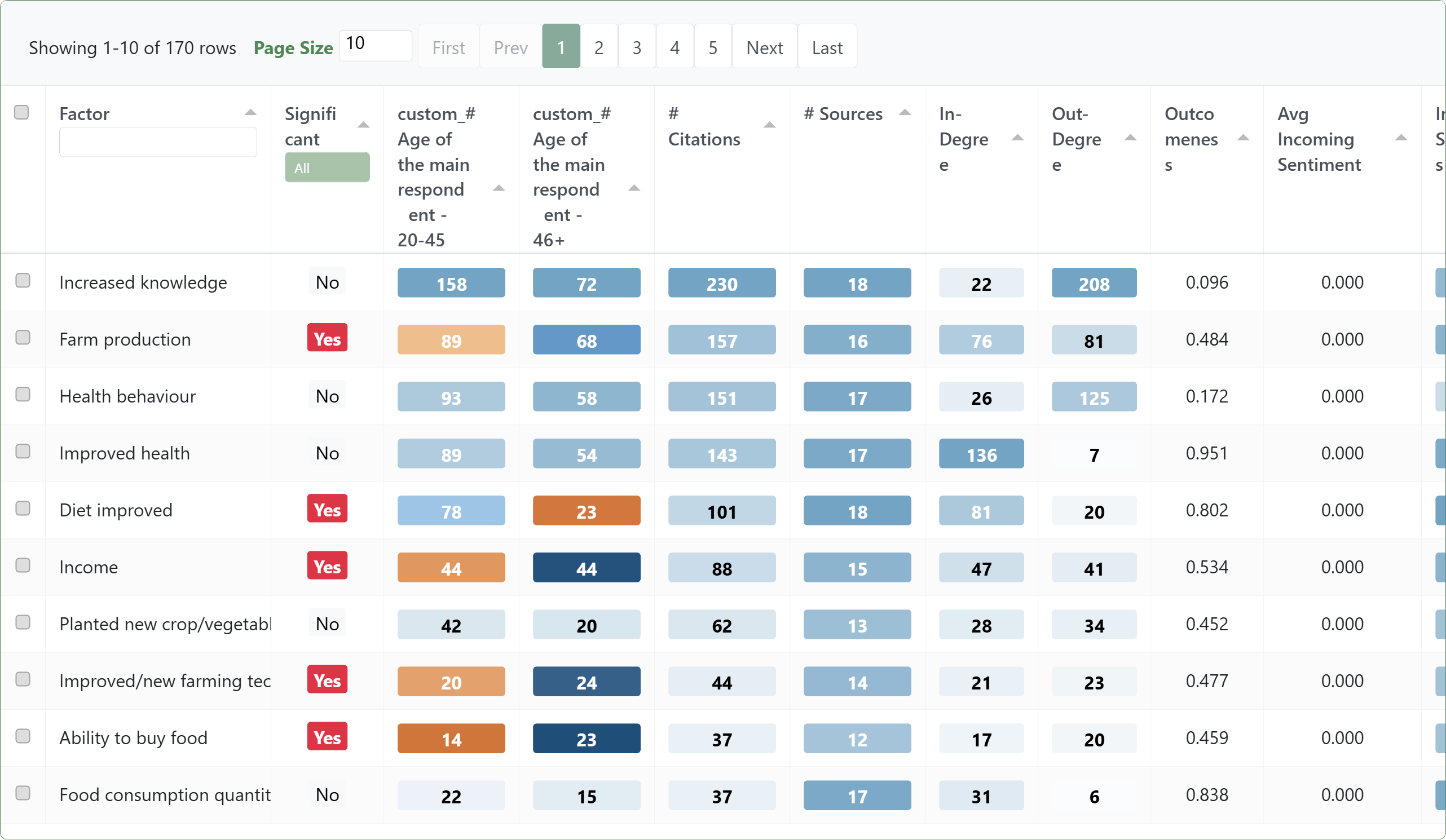Image resolution: width=1446 pixels, height=840 pixels.
Task: Open the All filter under Significant
Action: click(x=327, y=167)
